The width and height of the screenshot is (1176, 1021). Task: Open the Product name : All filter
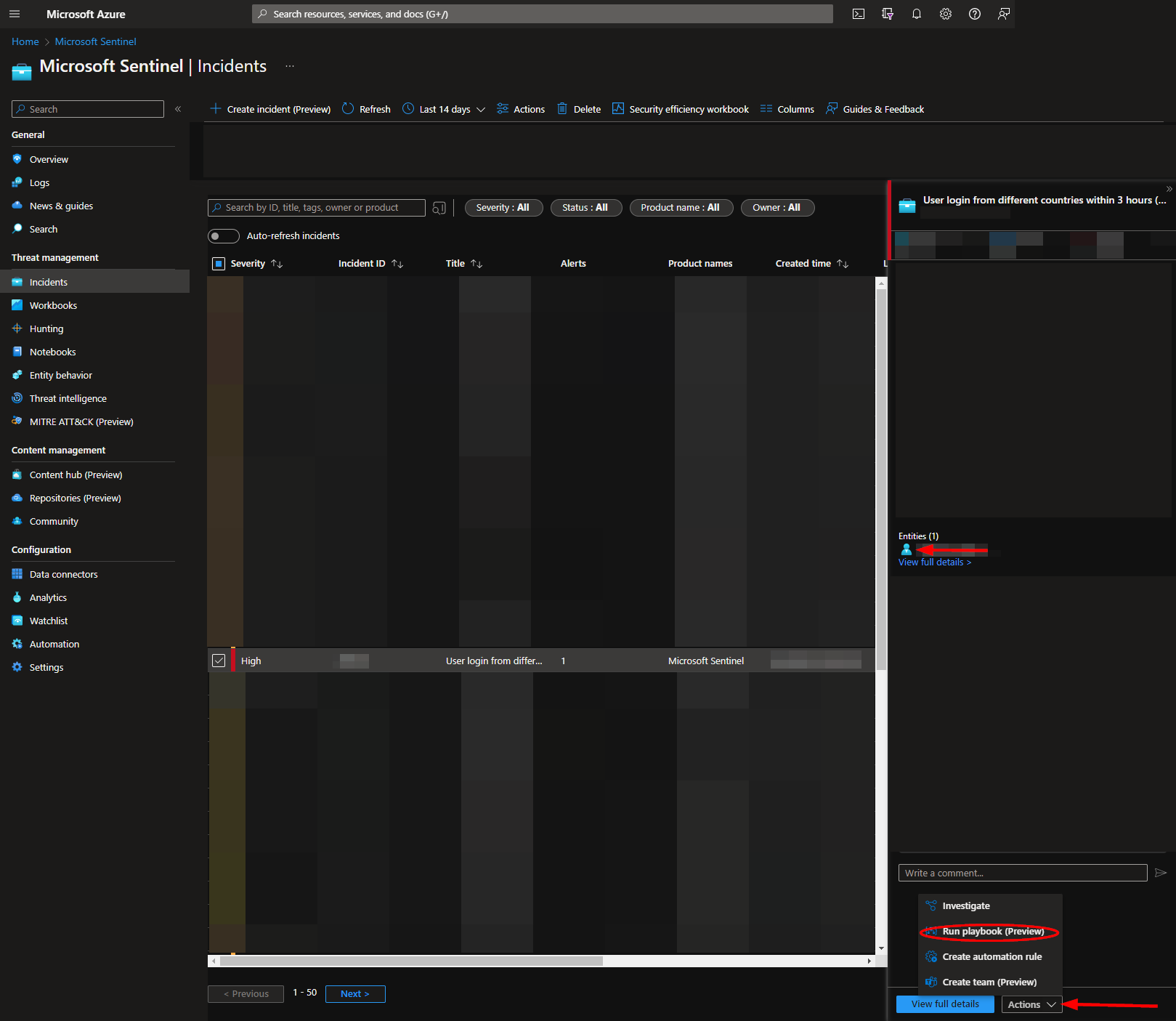681,208
